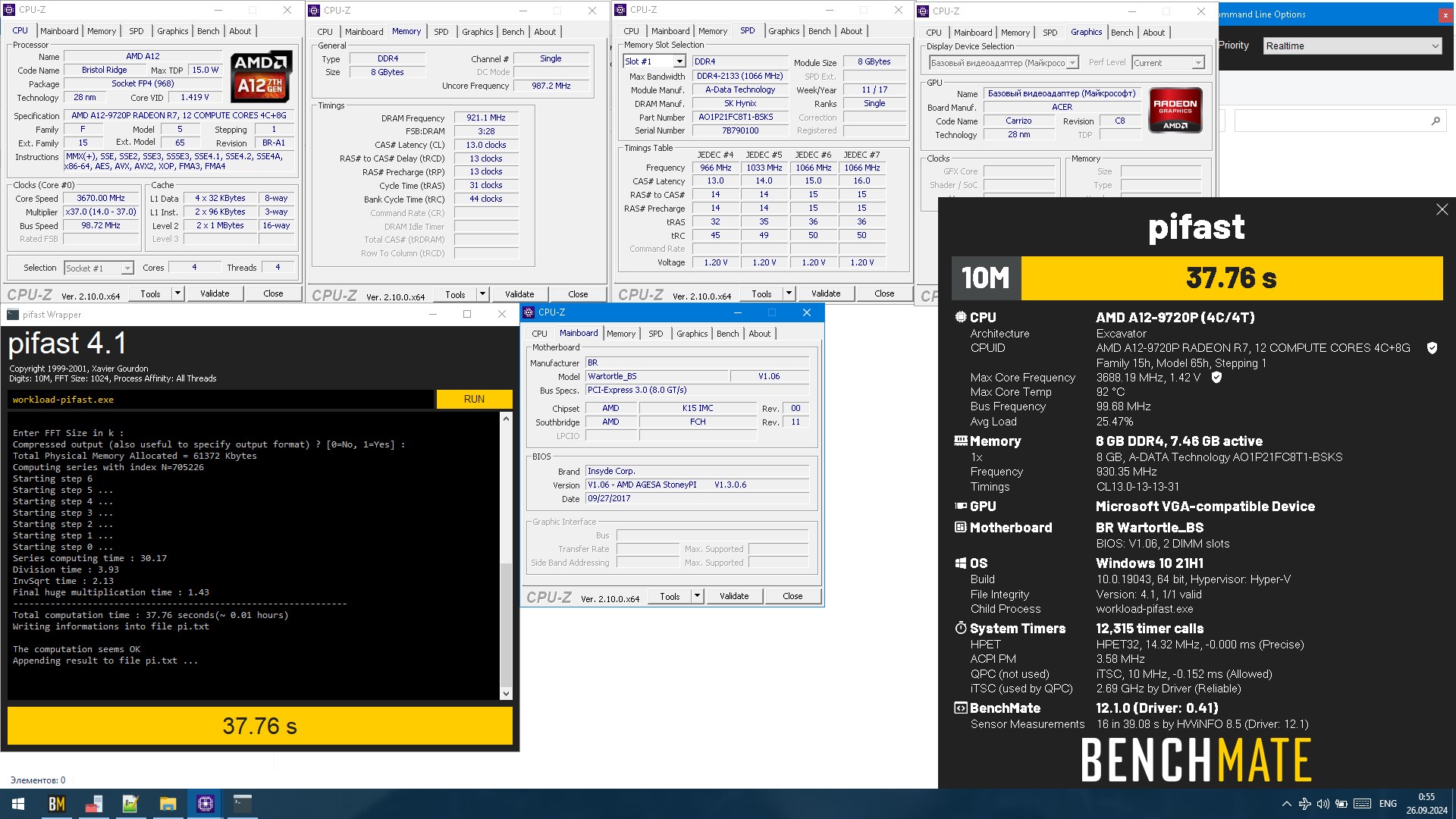Click pifast console scrollbar up arrow
This screenshot has height=819, width=1456.
pyautogui.click(x=506, y=419)
